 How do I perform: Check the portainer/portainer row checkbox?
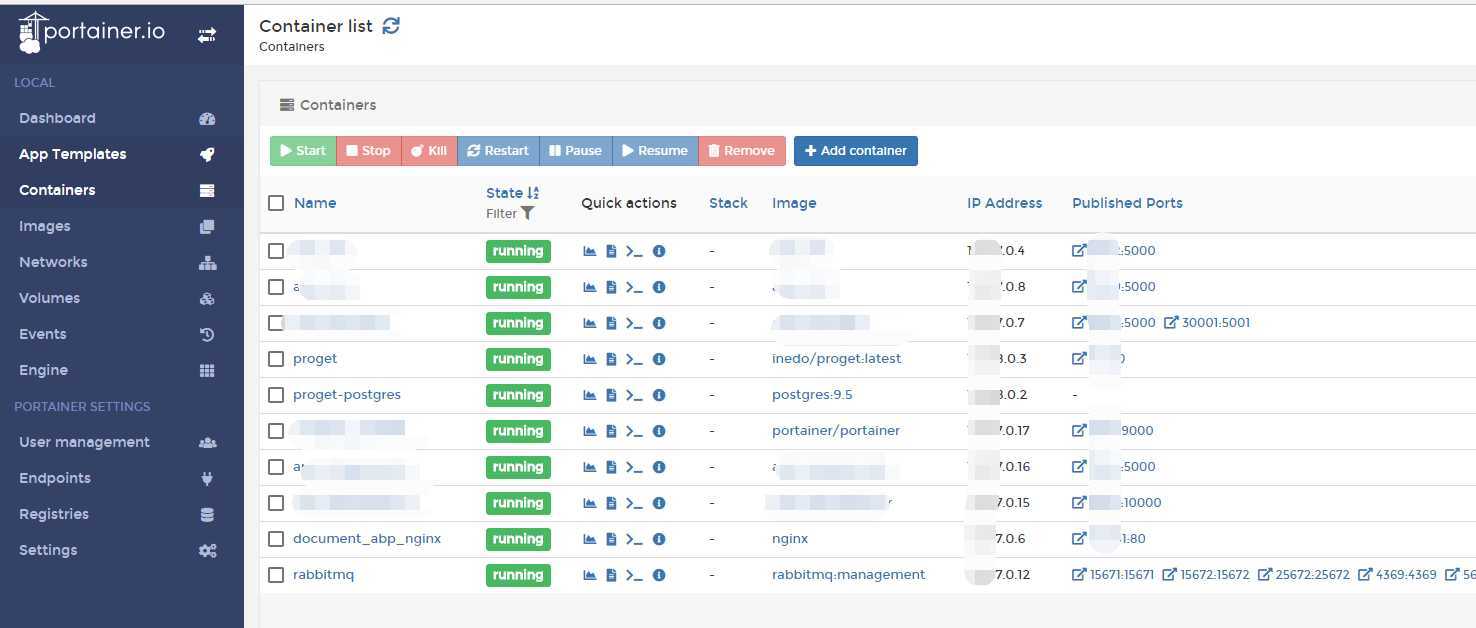[x=276, y=431]
